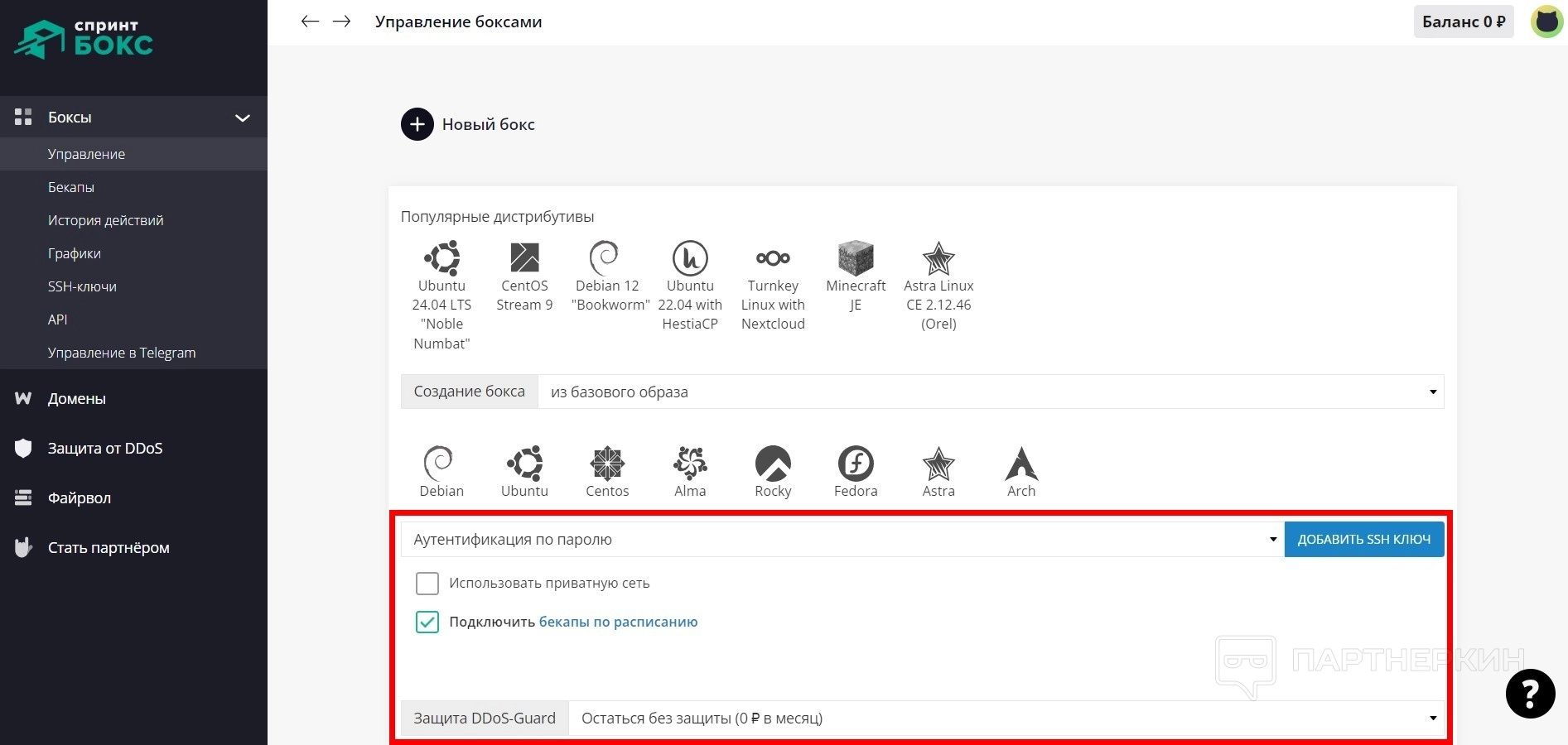Open Управление в Telegram sidebar item
Image resolution: width=1568 pixels, height=745 pixels.
tap(122, 353)
